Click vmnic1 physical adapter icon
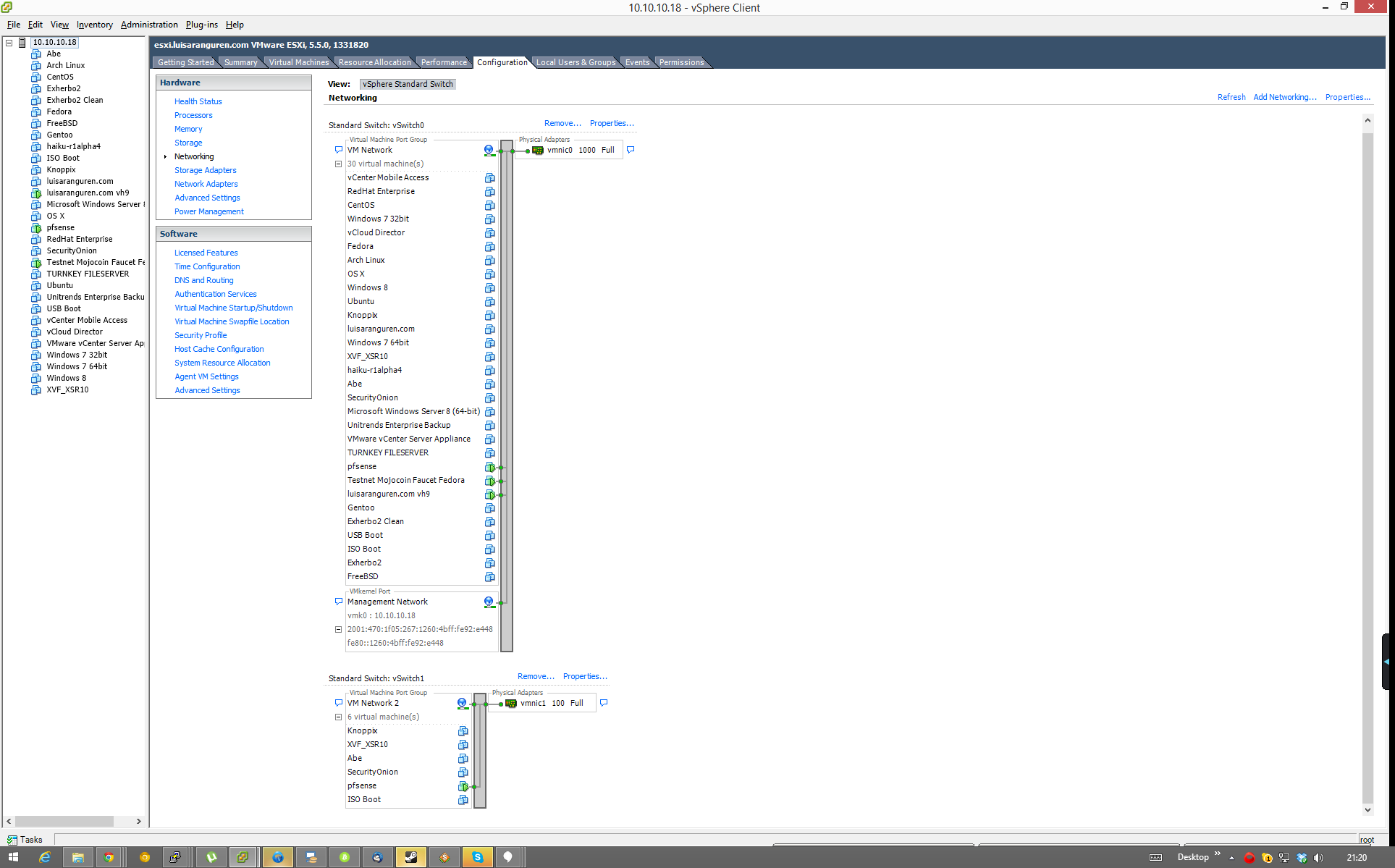 click(511, 704)
